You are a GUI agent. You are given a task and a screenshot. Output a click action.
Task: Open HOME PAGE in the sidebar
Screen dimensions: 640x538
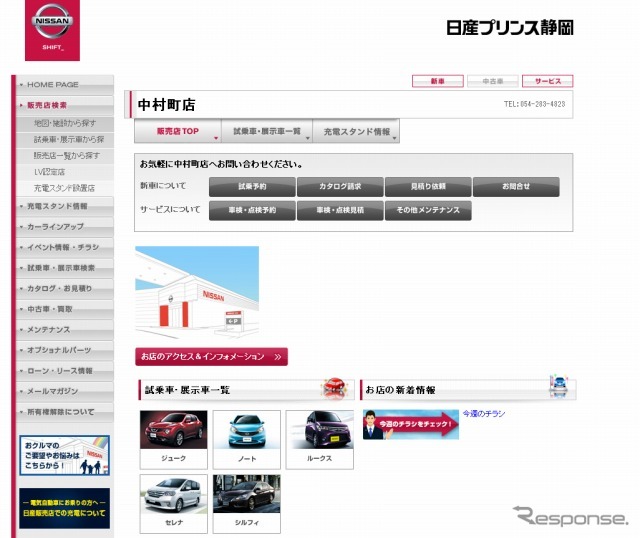(65, 84)
